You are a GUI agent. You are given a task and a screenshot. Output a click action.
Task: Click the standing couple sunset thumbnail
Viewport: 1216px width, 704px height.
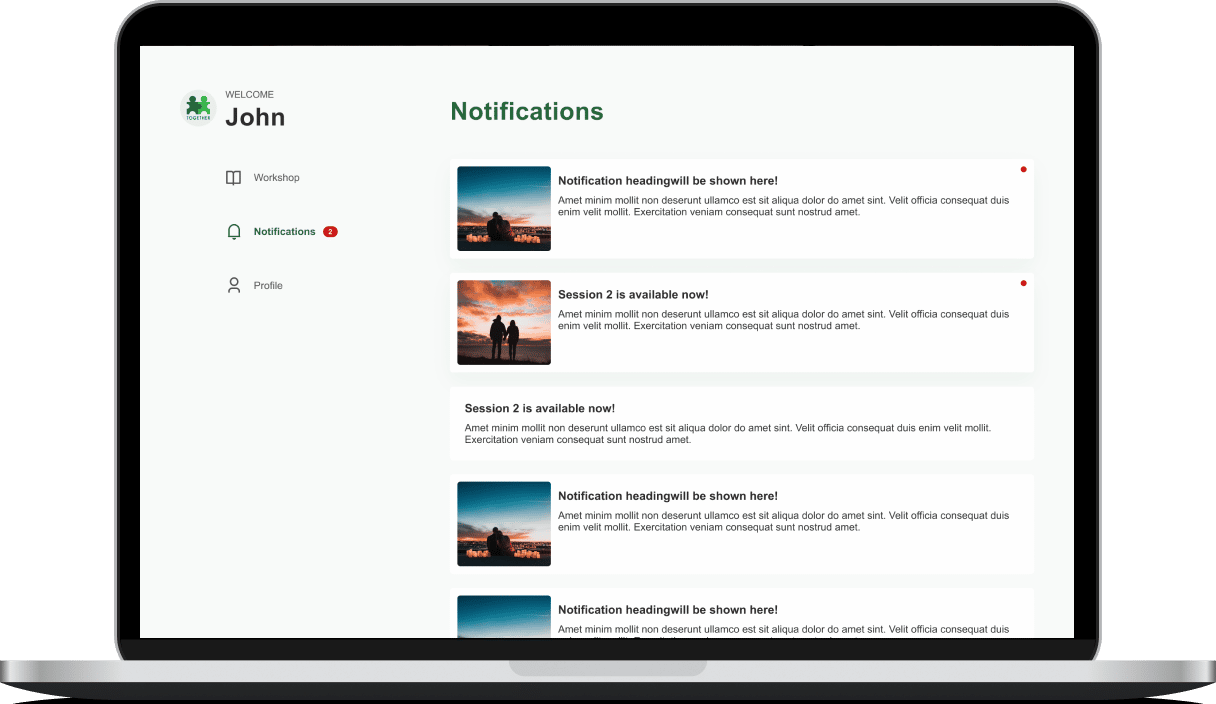504,322
